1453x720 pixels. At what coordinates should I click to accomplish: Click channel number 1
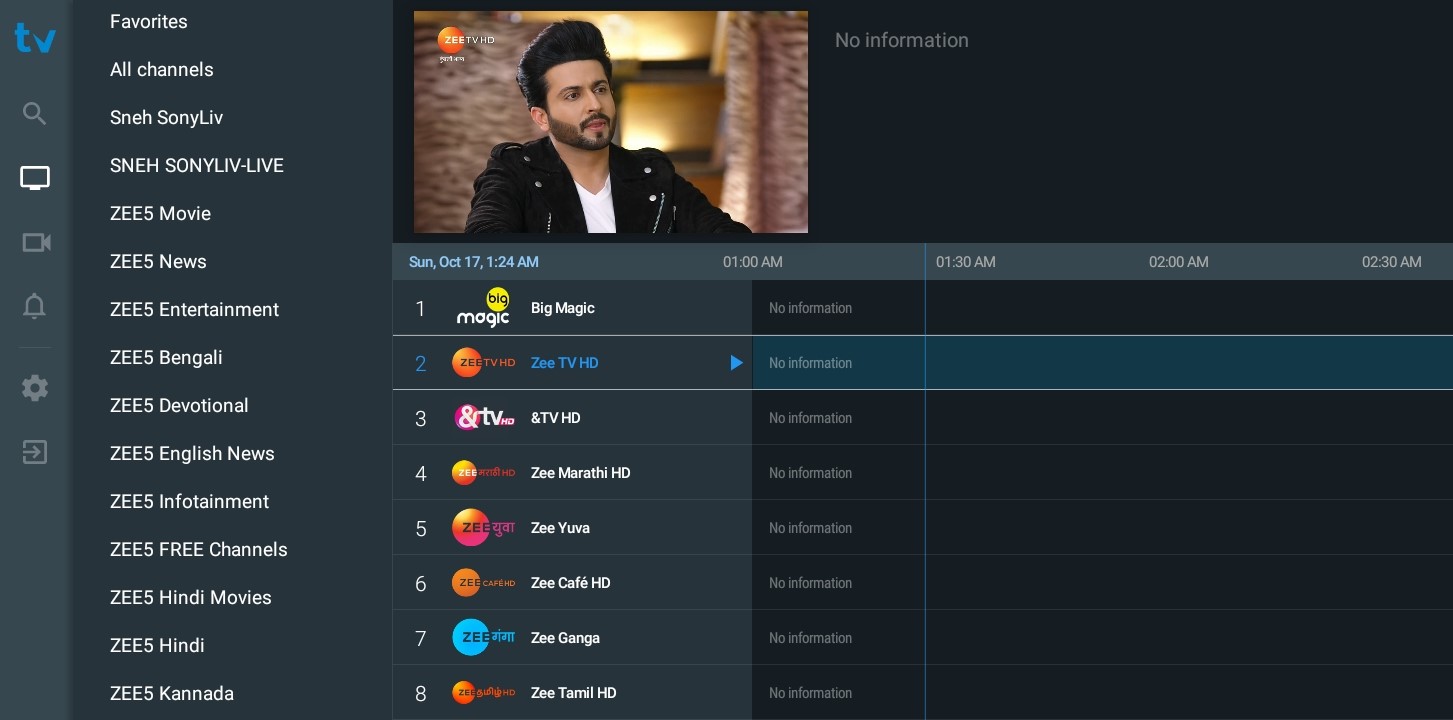(421, 308)
